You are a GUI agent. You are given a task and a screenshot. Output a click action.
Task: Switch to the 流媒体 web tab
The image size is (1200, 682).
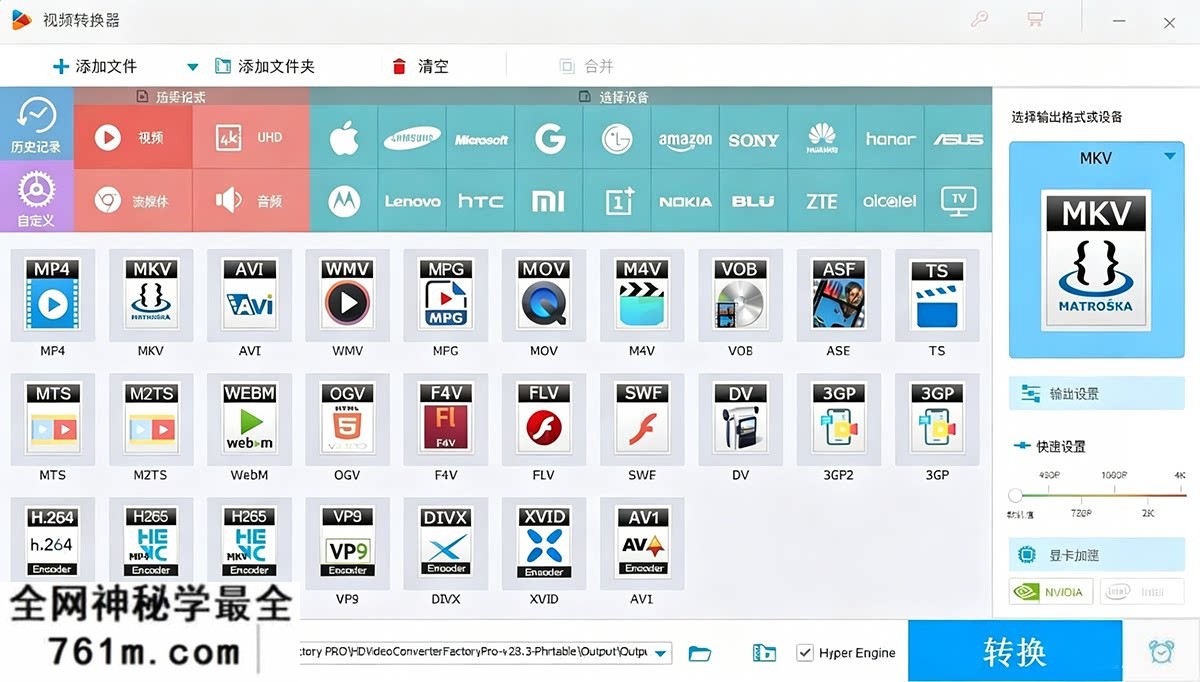[x=132, y=201]
